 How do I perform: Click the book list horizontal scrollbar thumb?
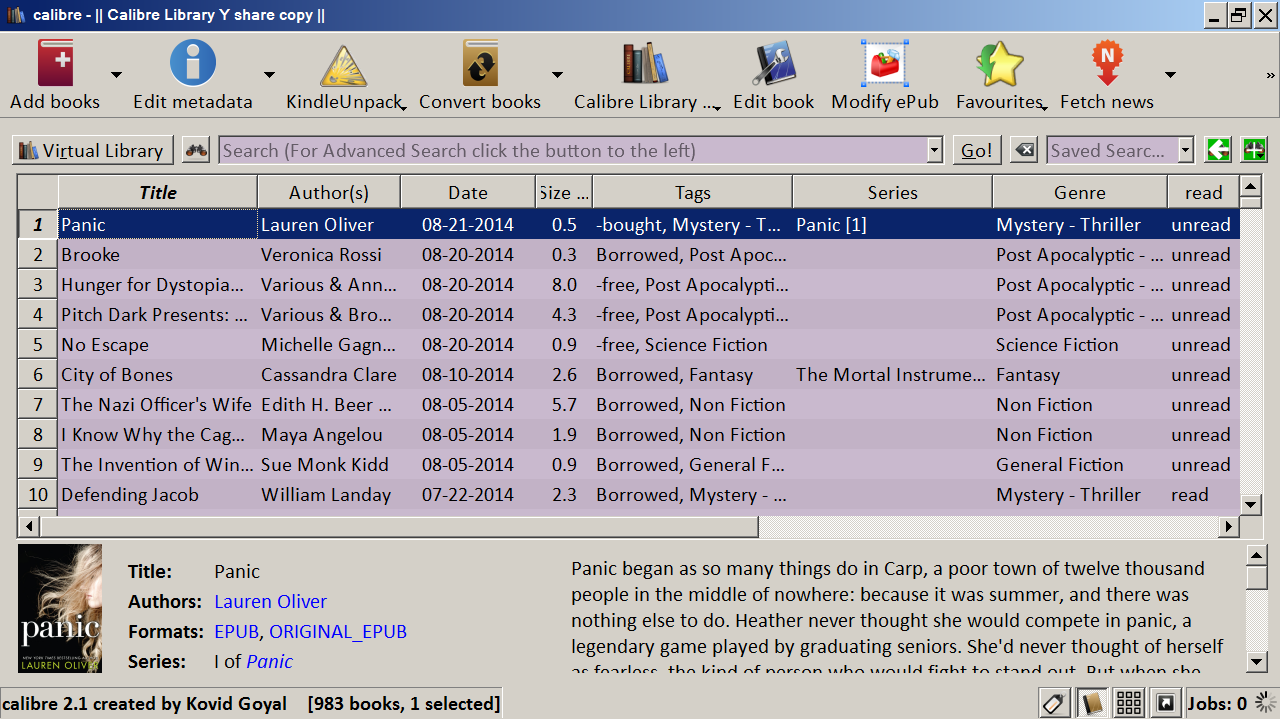(398, 526)
